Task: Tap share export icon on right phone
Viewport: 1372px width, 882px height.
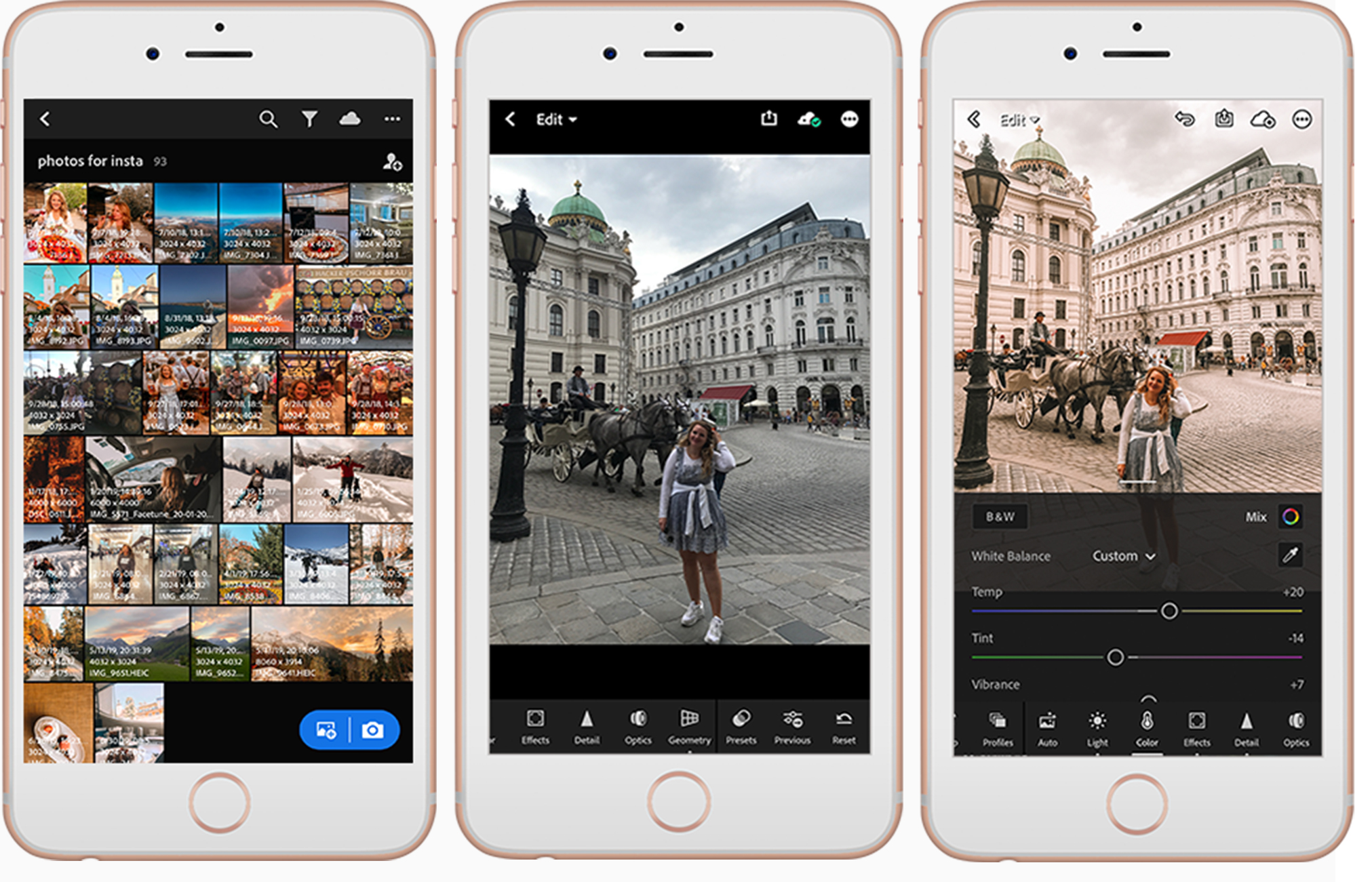Action: [x=1224, y=119]
